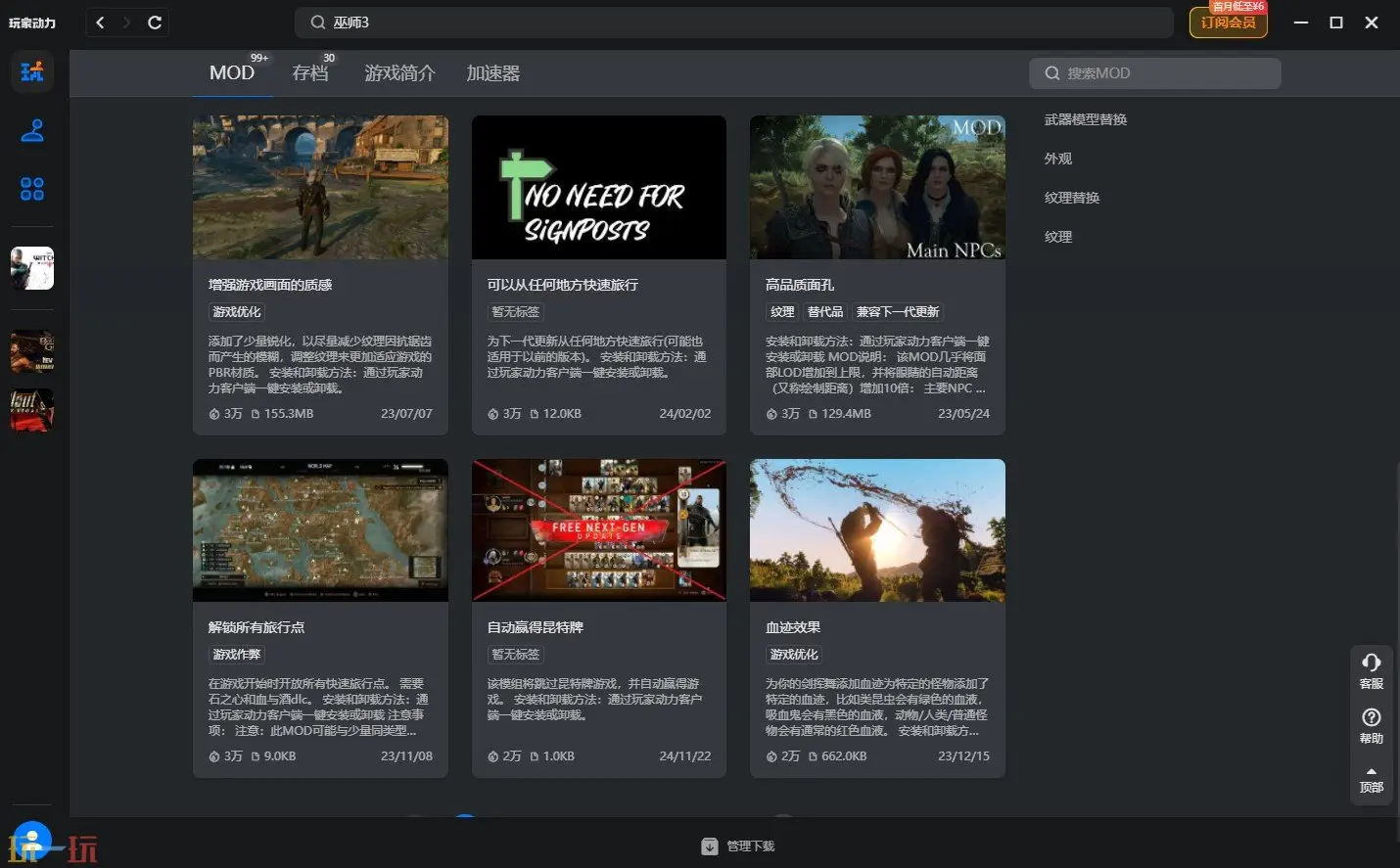Click the help question mark icon (帮助)
Image resolution: width=1400 pixels, height=868 pixels.
(1371, 724)
